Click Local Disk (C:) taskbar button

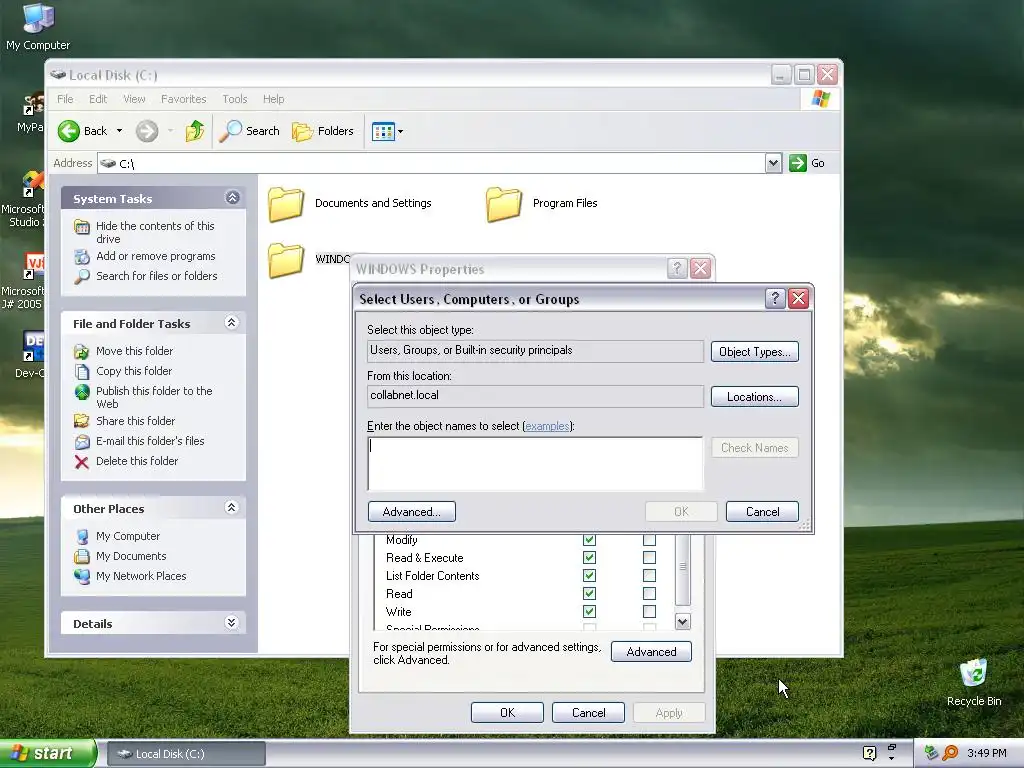[186, 754]
